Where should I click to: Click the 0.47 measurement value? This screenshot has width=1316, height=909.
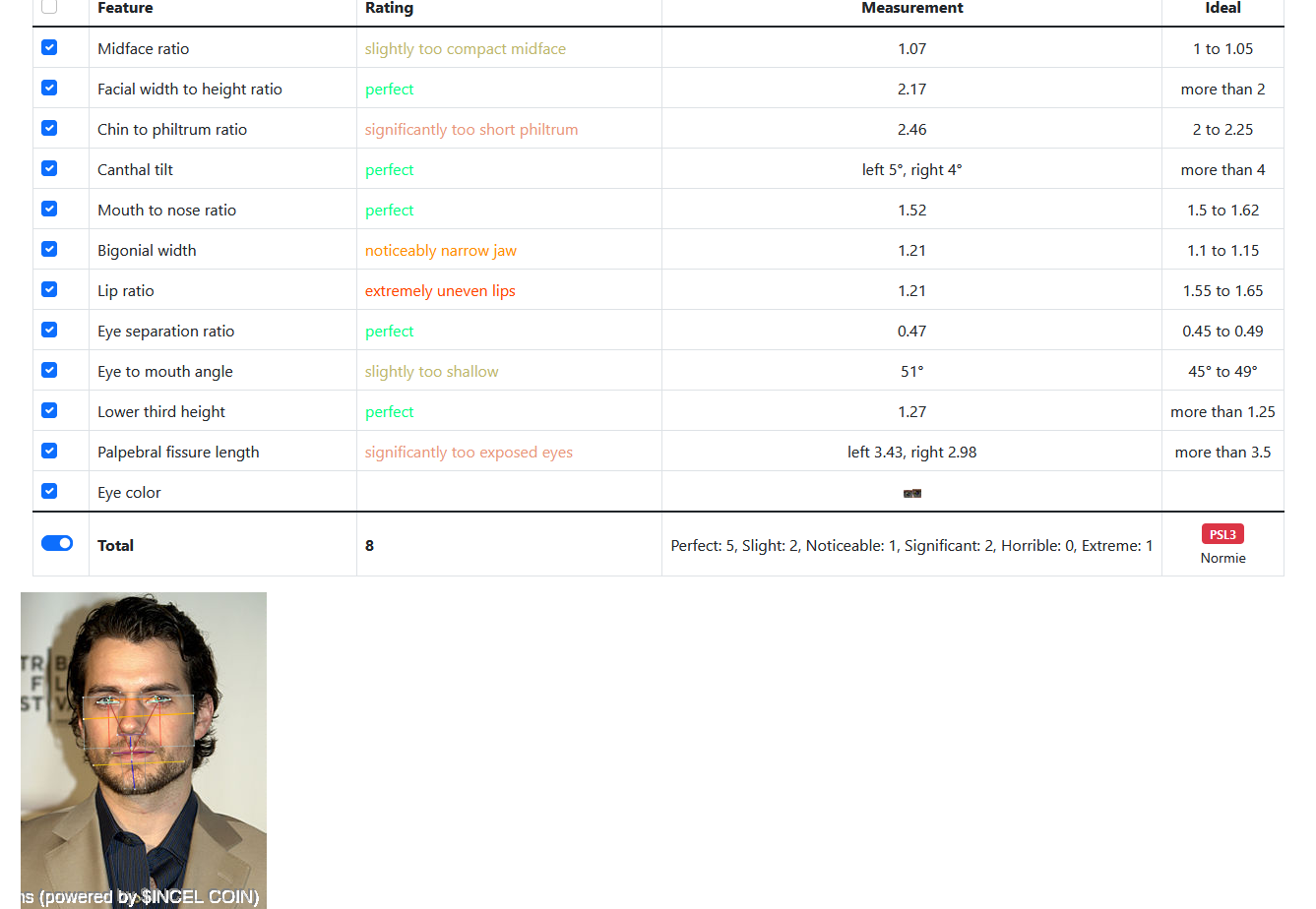pos(912,331)
